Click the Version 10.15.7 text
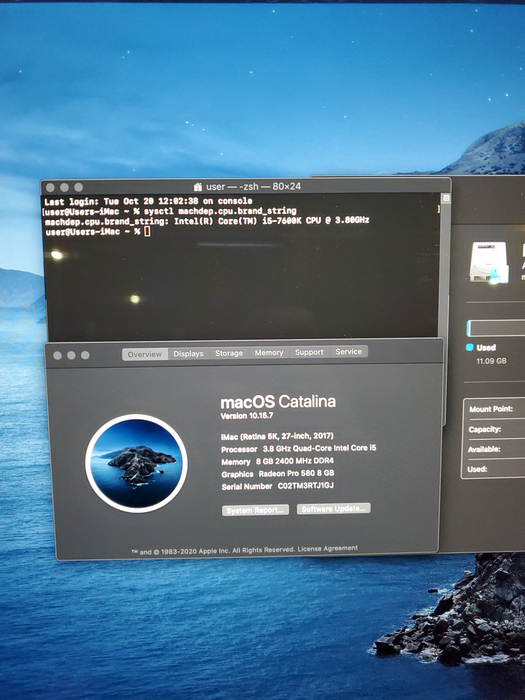The image size is (525, 700). click(x=247, y=416)
